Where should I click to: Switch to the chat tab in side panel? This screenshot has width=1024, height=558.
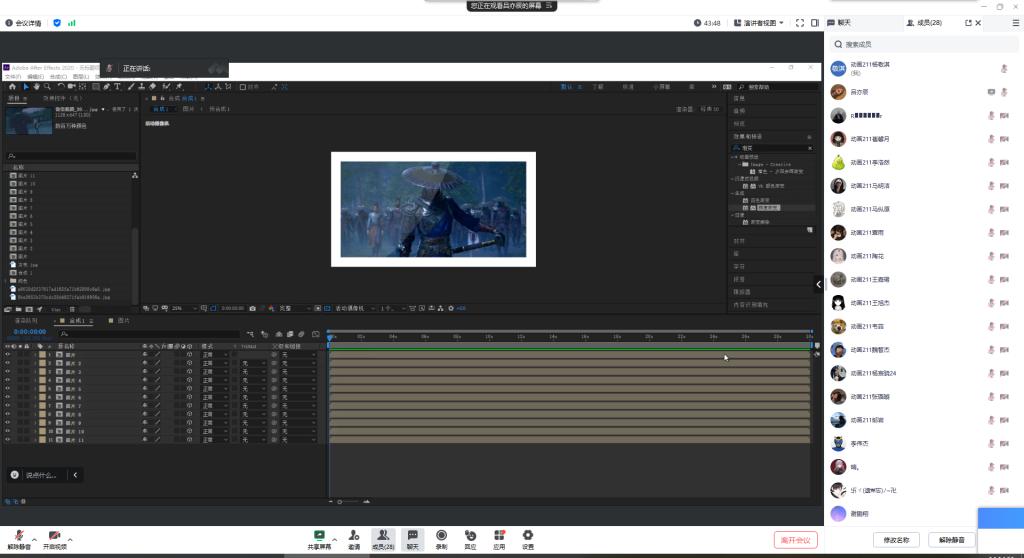point(845,22)
